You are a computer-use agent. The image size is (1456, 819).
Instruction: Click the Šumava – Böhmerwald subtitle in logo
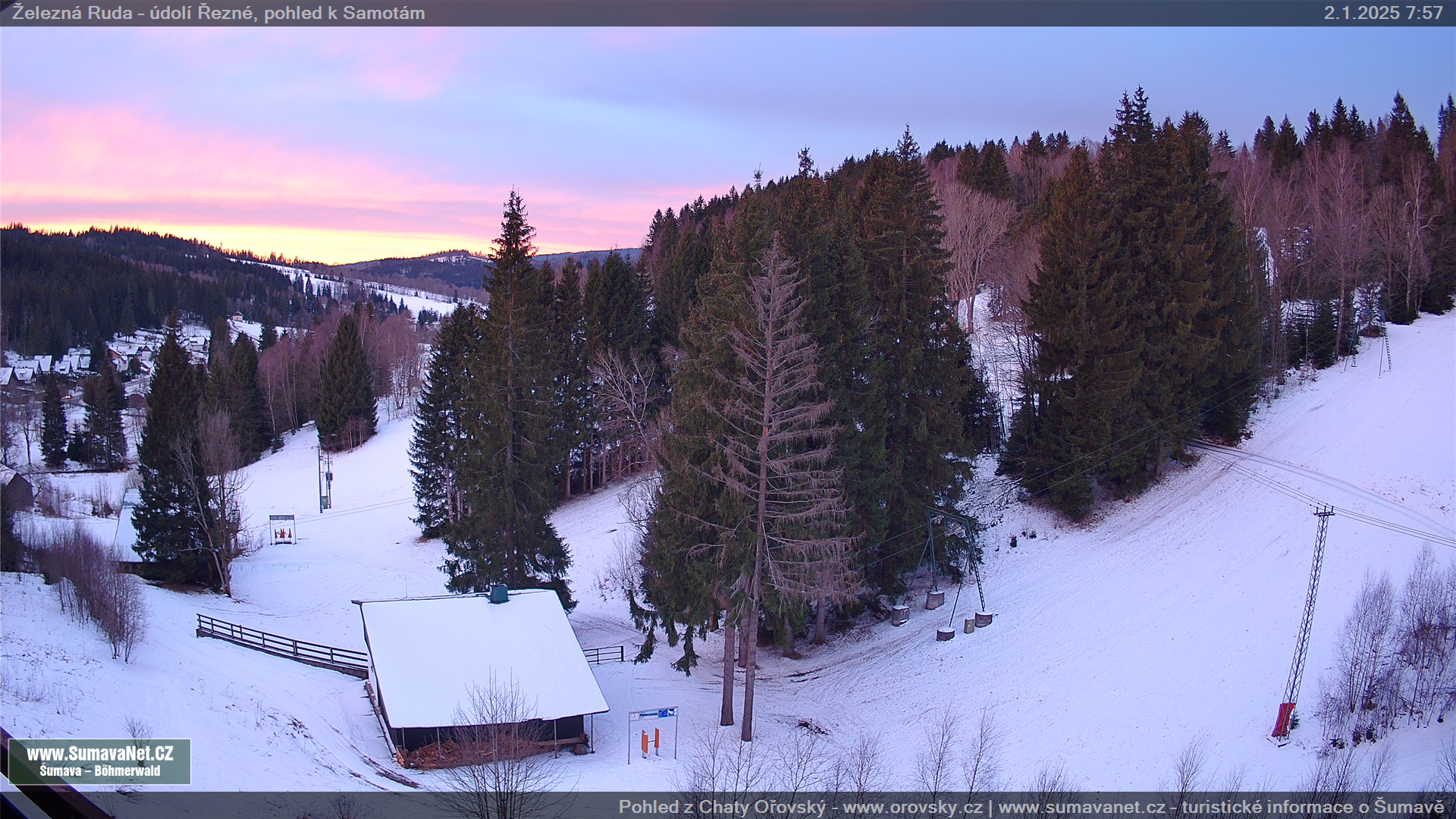click(x=99, y=771)
